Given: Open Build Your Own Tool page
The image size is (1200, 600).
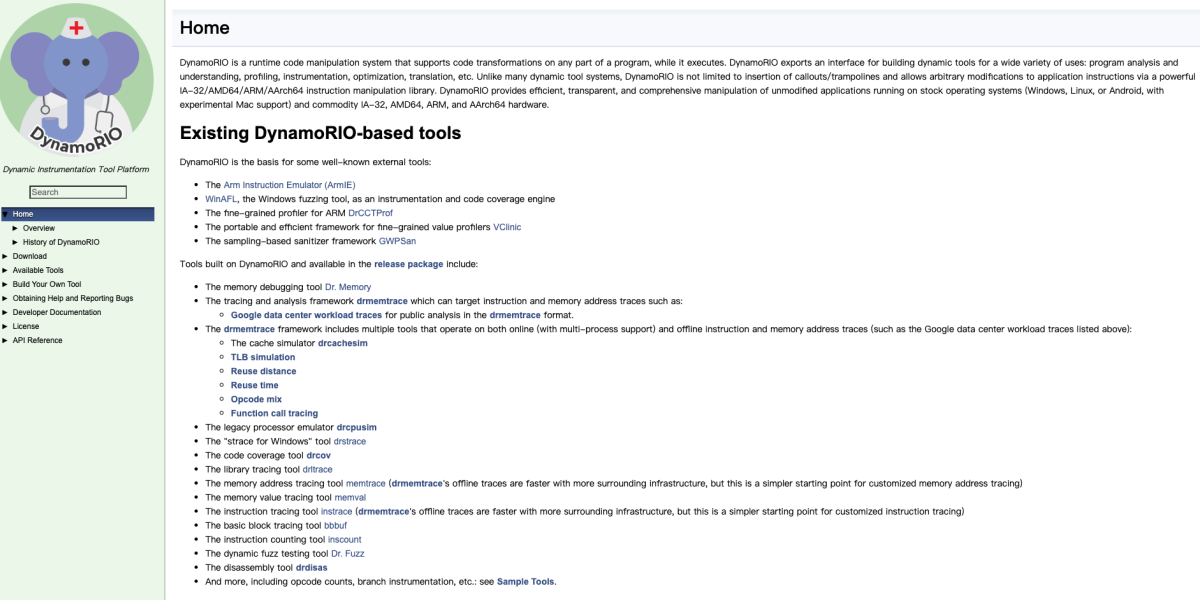Looking at the screenshot, I should (x=47, y=284).
